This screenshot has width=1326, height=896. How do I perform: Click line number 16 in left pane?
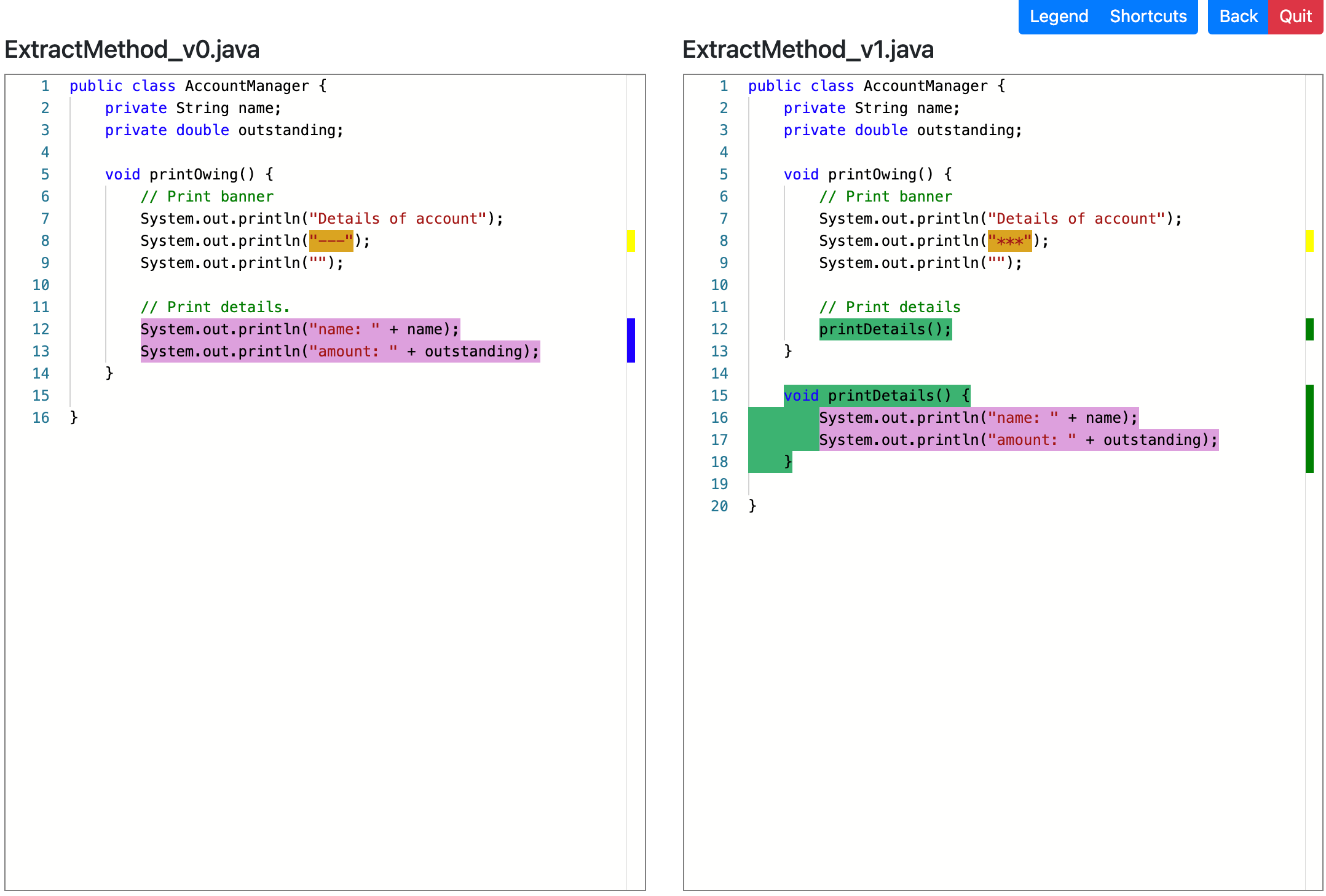[x=41, y=418]
